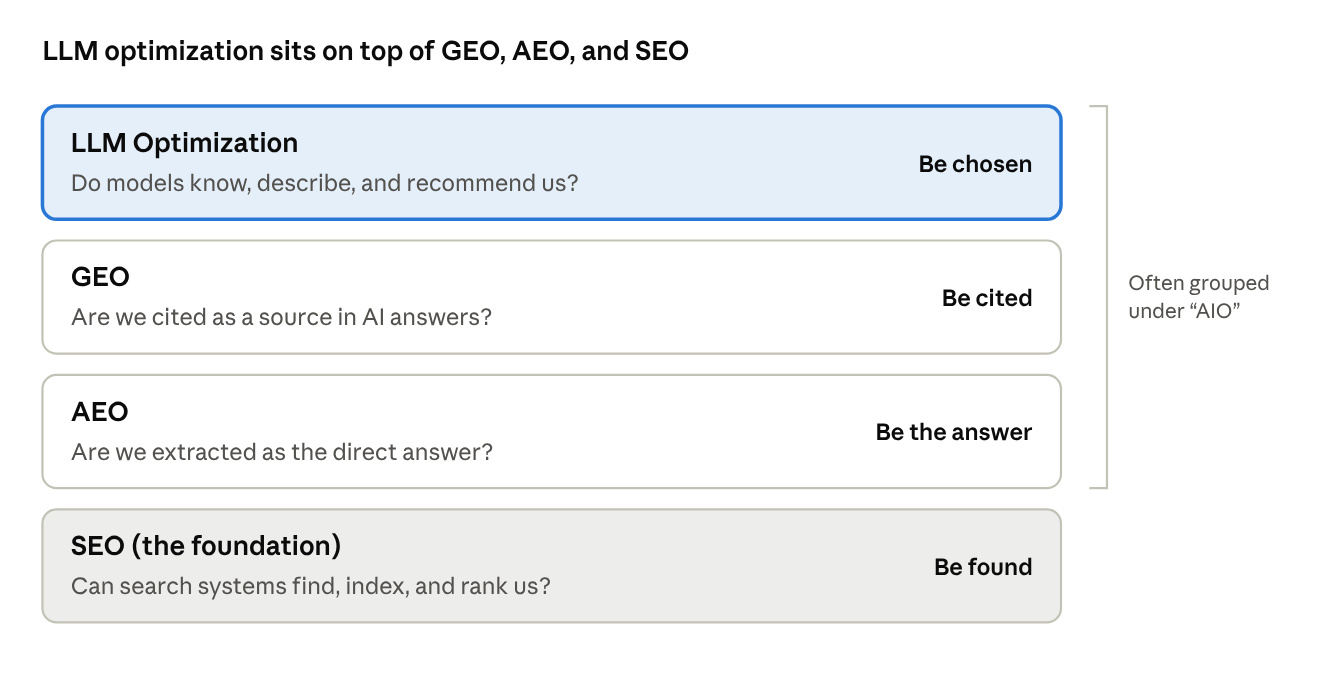Click the 'Be chosen' label
The width and height of the screenshot is (1344, 678).
tap(975, 164)
